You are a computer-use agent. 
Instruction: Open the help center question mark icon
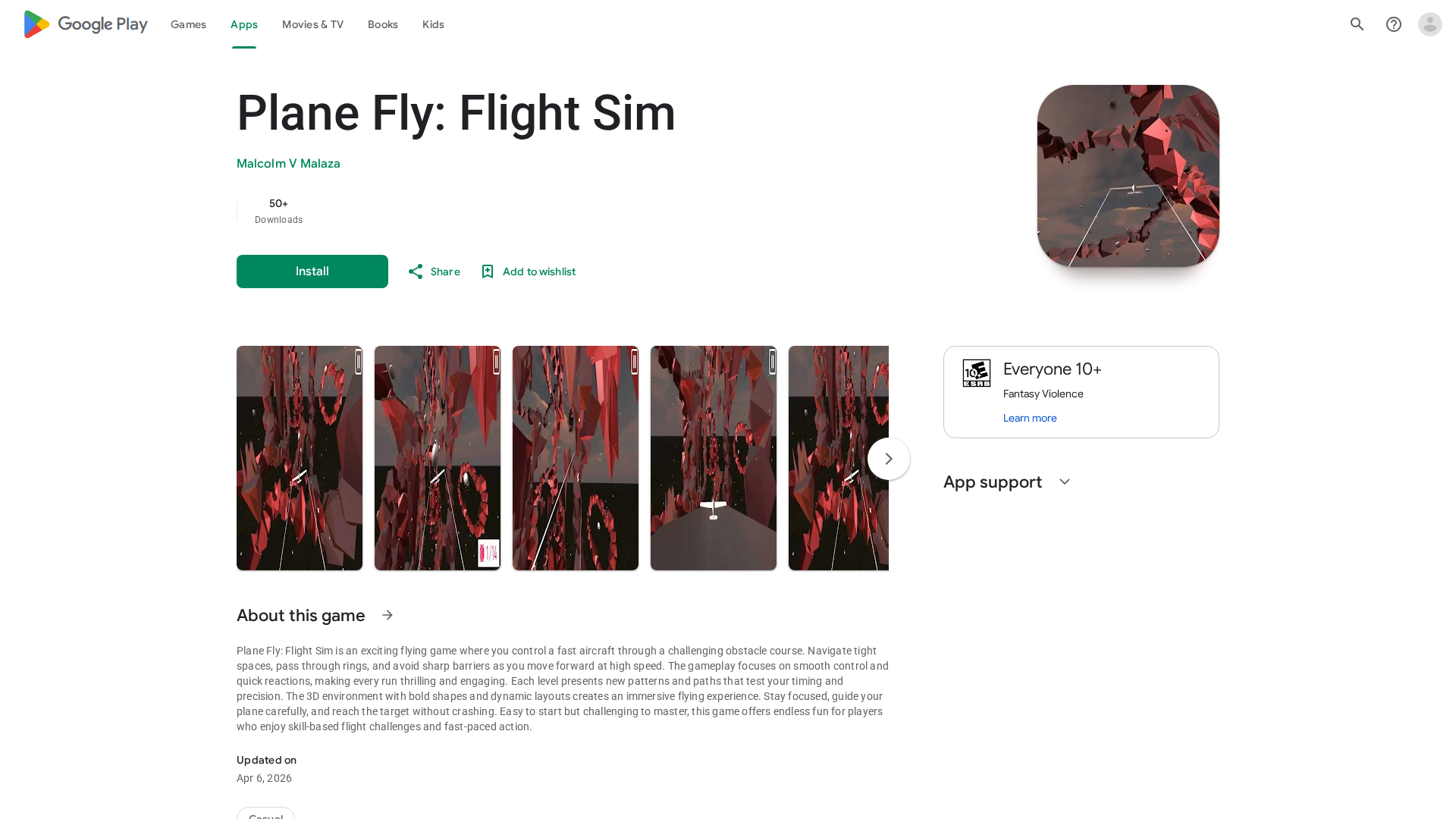pos(1394,24)
